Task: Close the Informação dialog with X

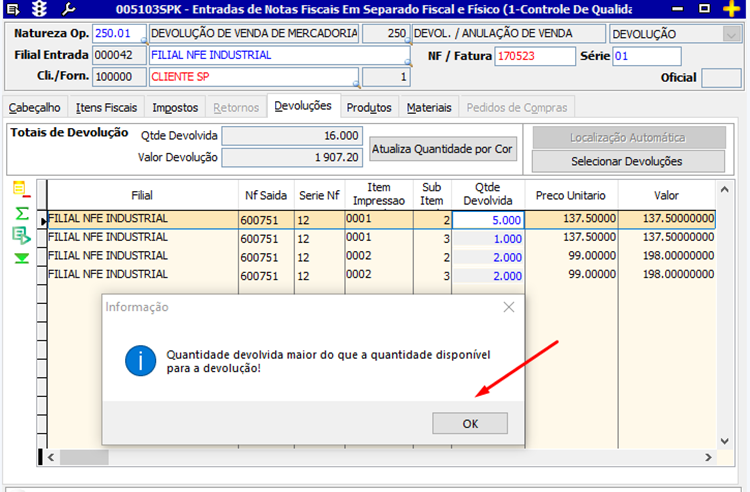Action: tap(508, 307)
